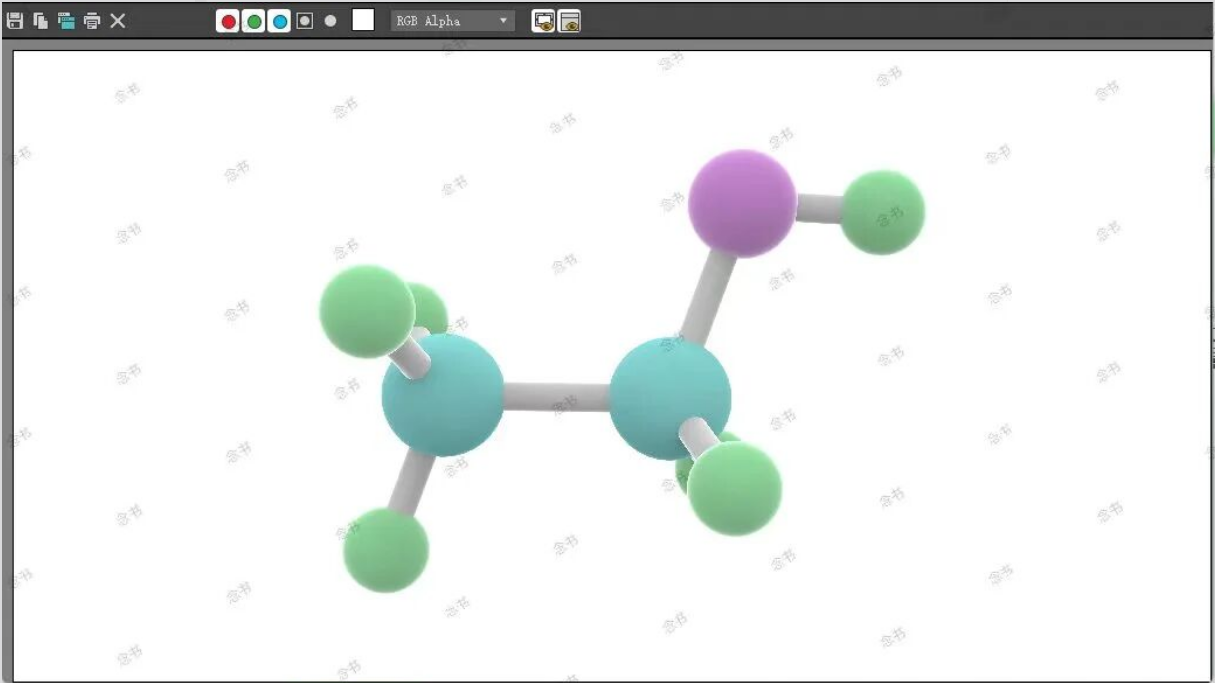1215x683 pixels.
Task: Toggle the alpha channel display
Action: pos(305,21)
